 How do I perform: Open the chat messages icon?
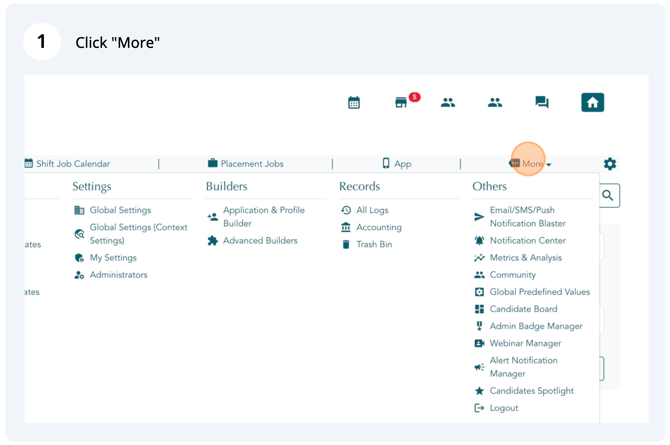542,102
